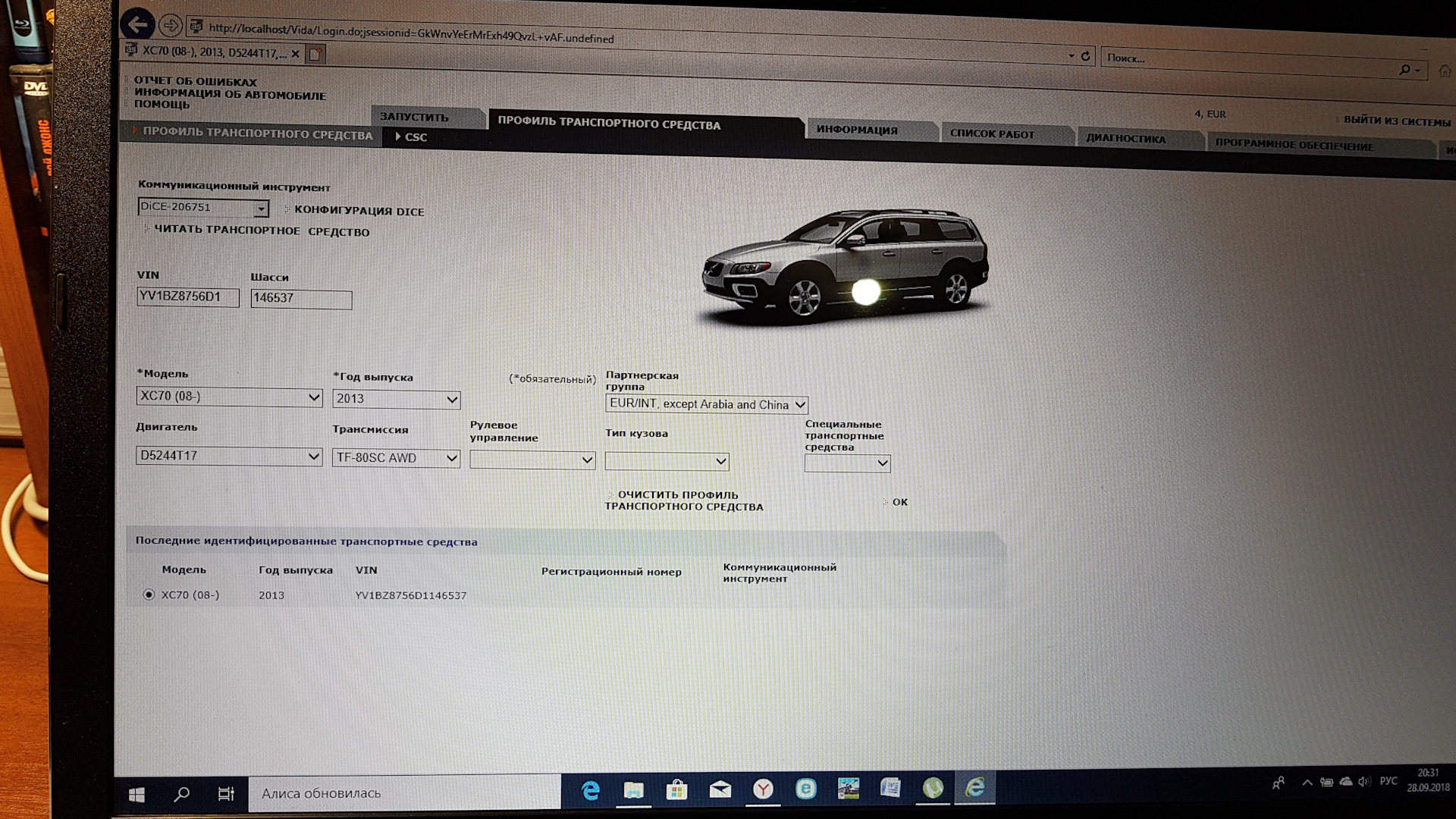Open the Рулевое управление dropdown
1456x819 pixels.
click(x=532, y=460)
